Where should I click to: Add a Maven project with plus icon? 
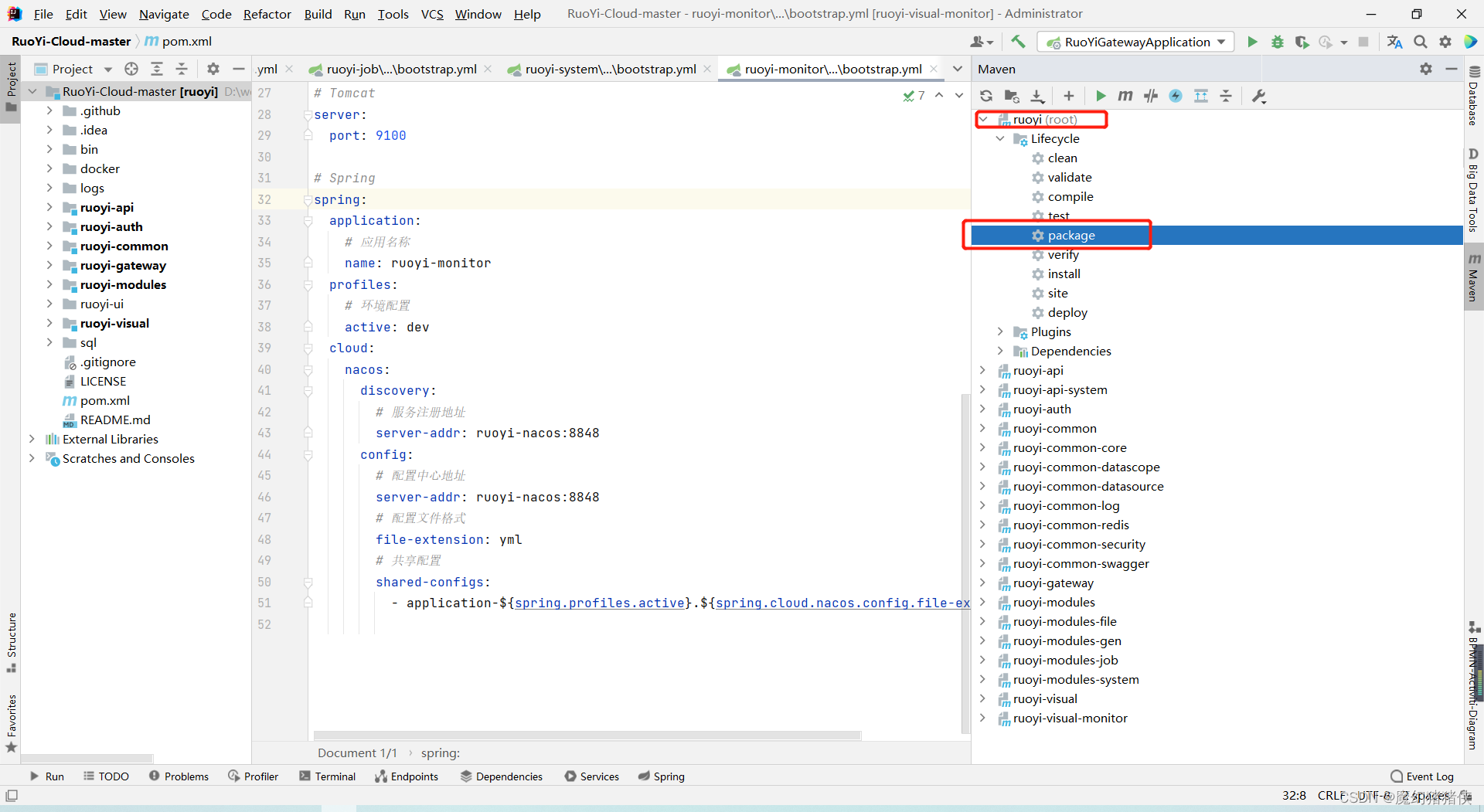(x=1069, y=96)
